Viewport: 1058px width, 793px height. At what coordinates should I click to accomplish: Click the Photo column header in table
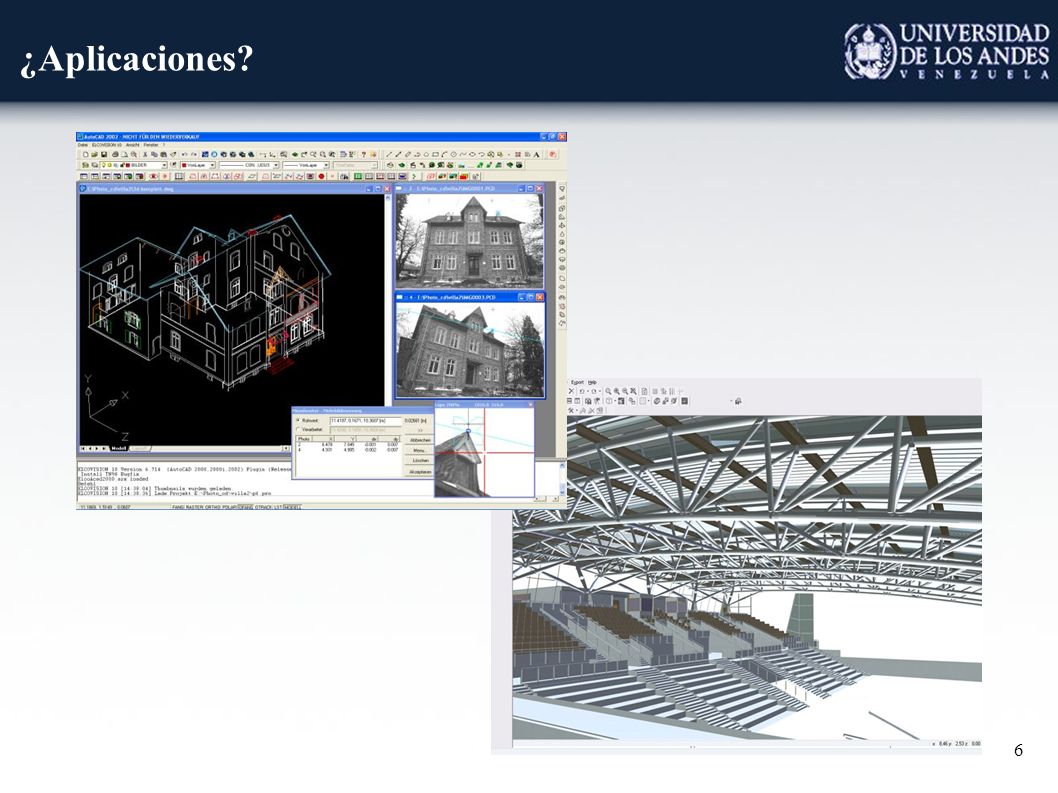coord(304,439)
